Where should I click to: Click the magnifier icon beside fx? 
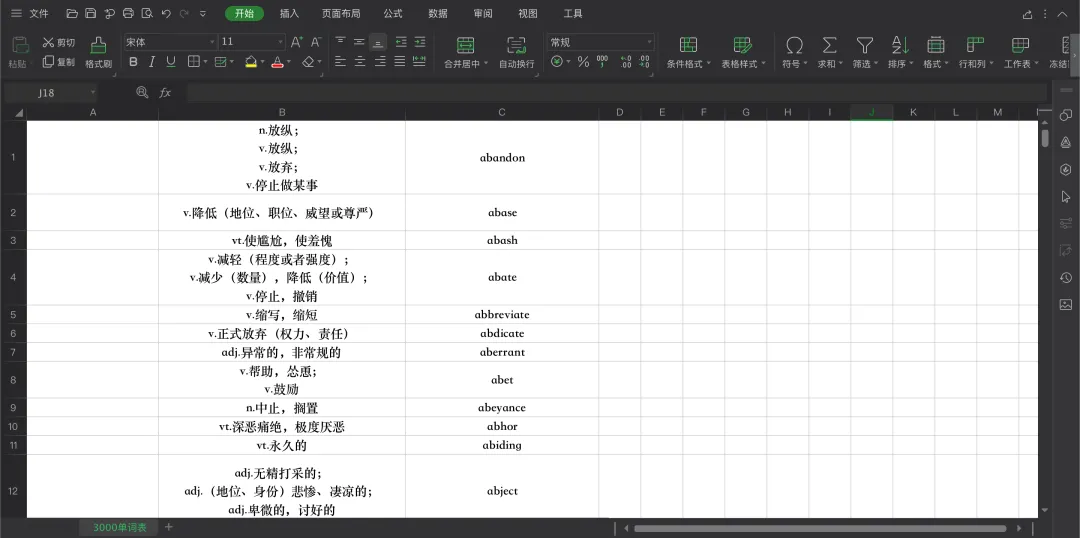click(142, 92)
